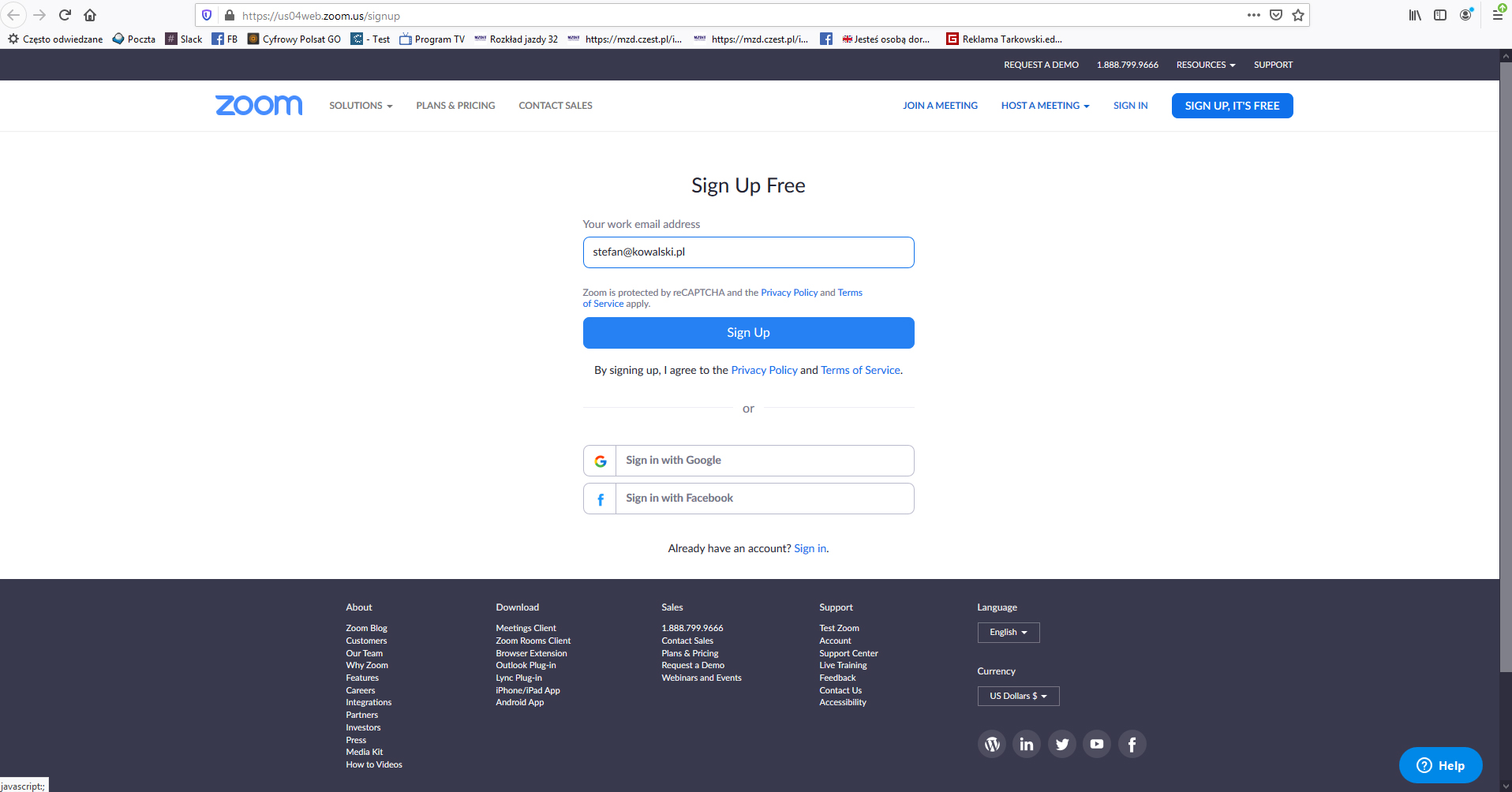Reload the page with the refresh icon
The width and height of the screenshot is (1512, 792).
click(x=65, y=15)
